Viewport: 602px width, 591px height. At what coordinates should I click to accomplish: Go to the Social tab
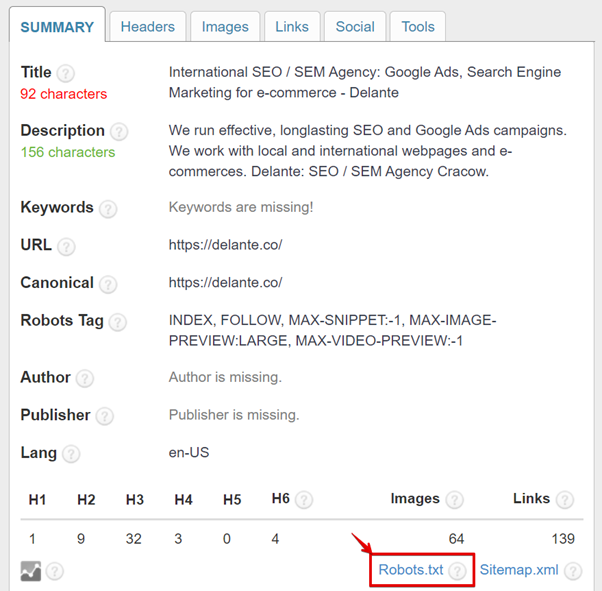355,27
